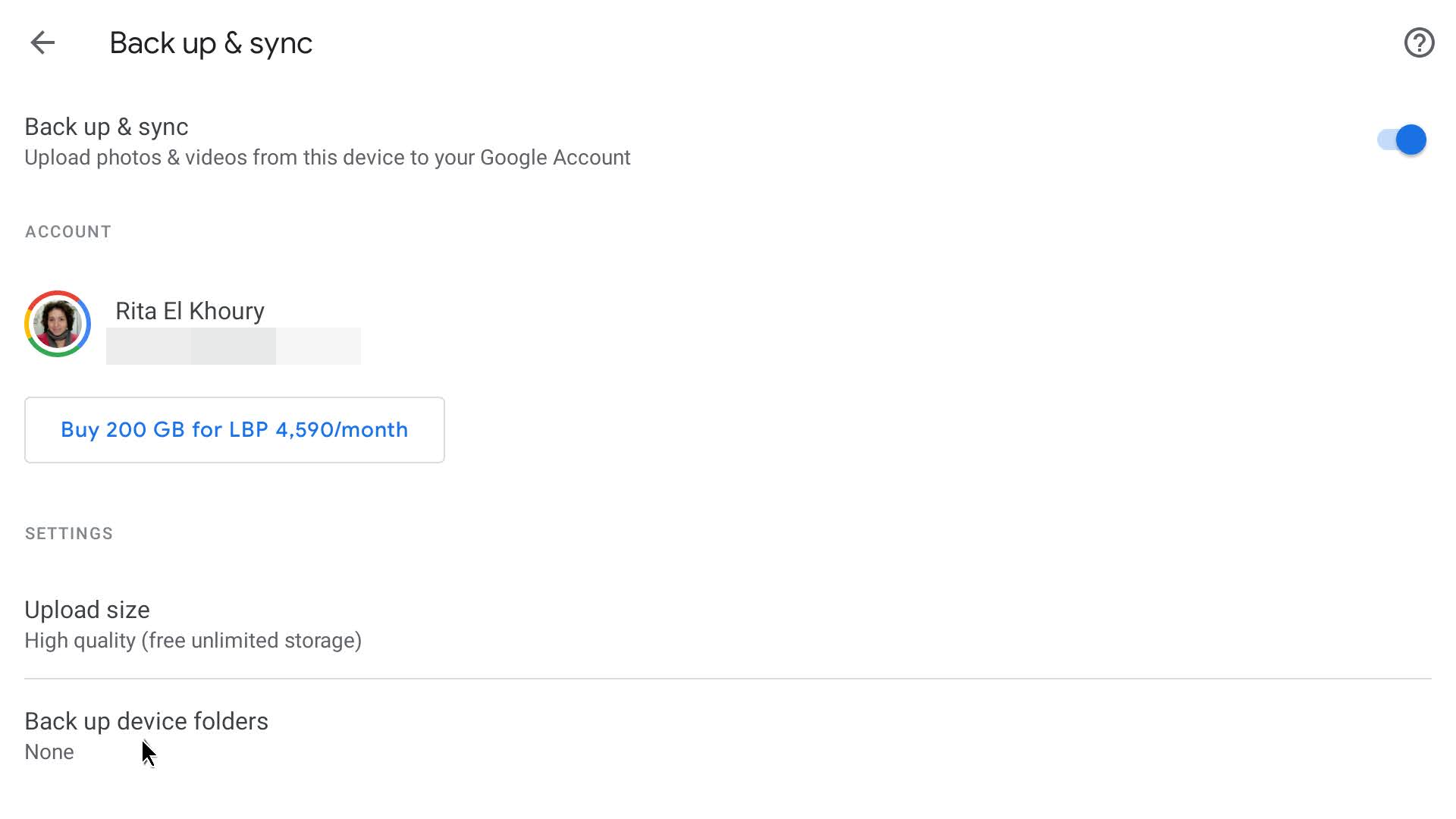
Task: Click 'High quality (free unlimited storage)' text
Action: (x=193, y=640)
